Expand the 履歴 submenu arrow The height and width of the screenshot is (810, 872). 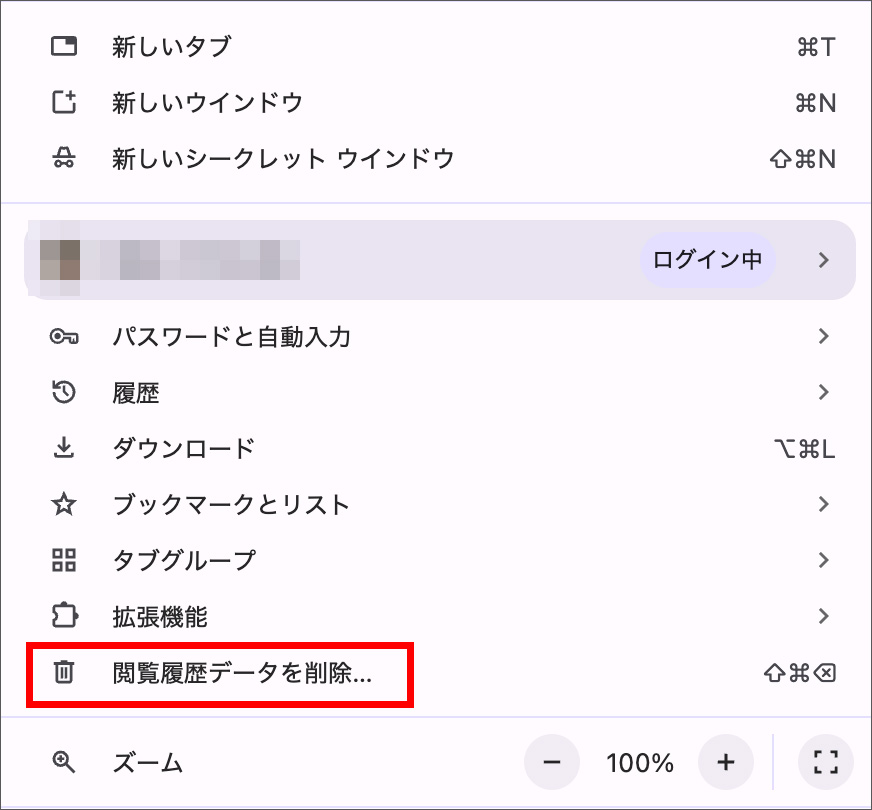[823, 393]
